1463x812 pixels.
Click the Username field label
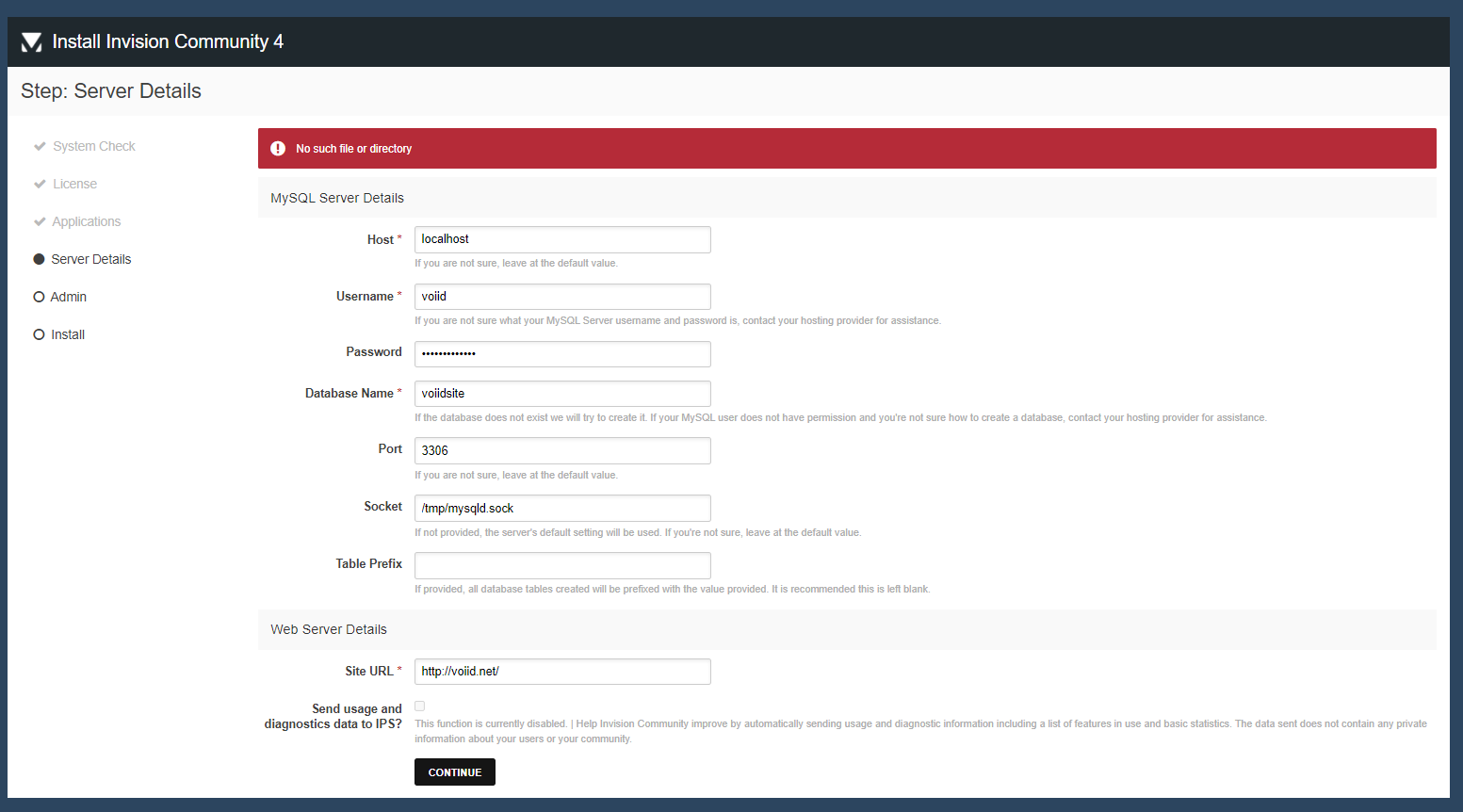click(365, 296)
